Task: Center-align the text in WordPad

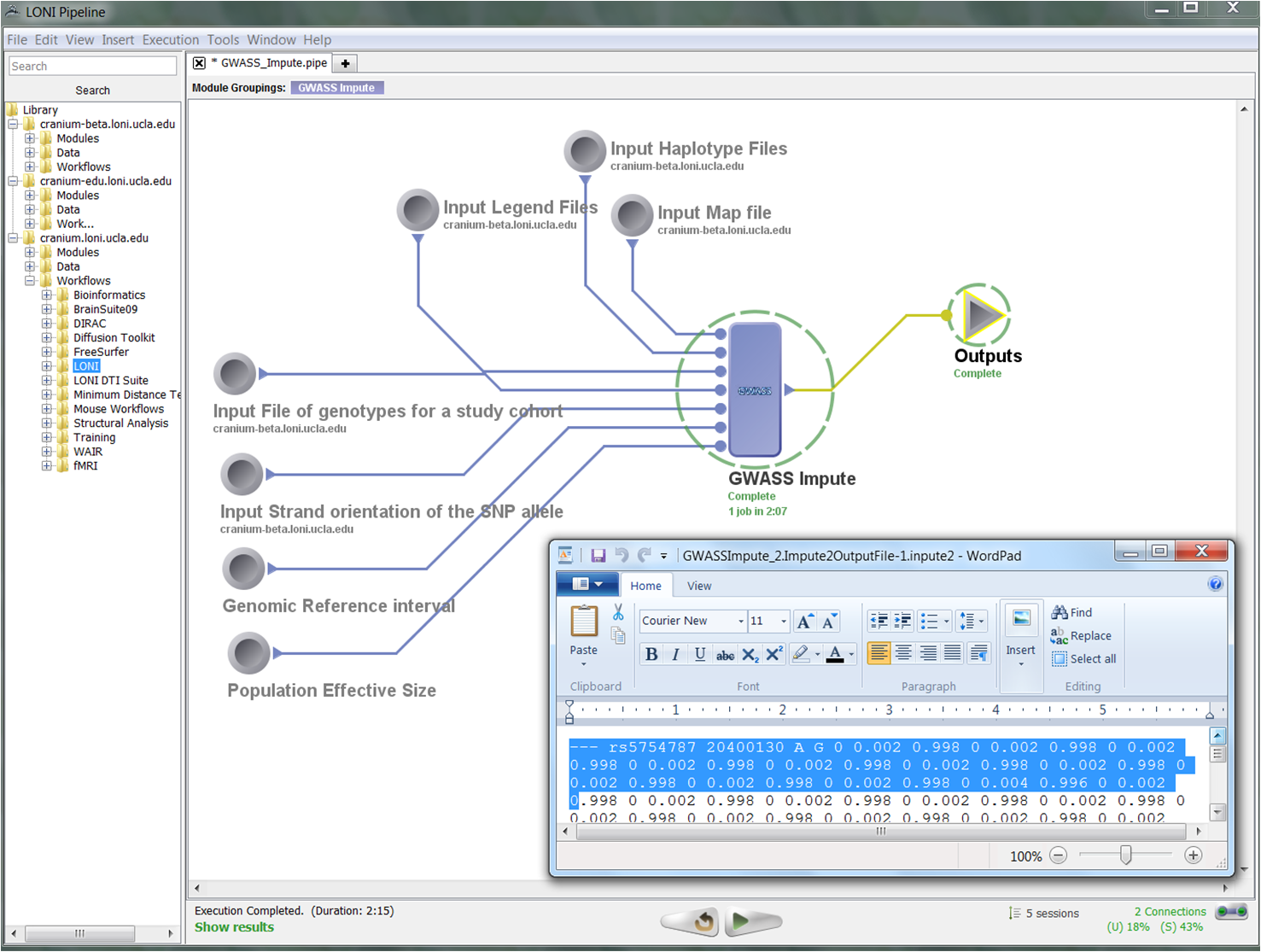Action: (903, 653)
